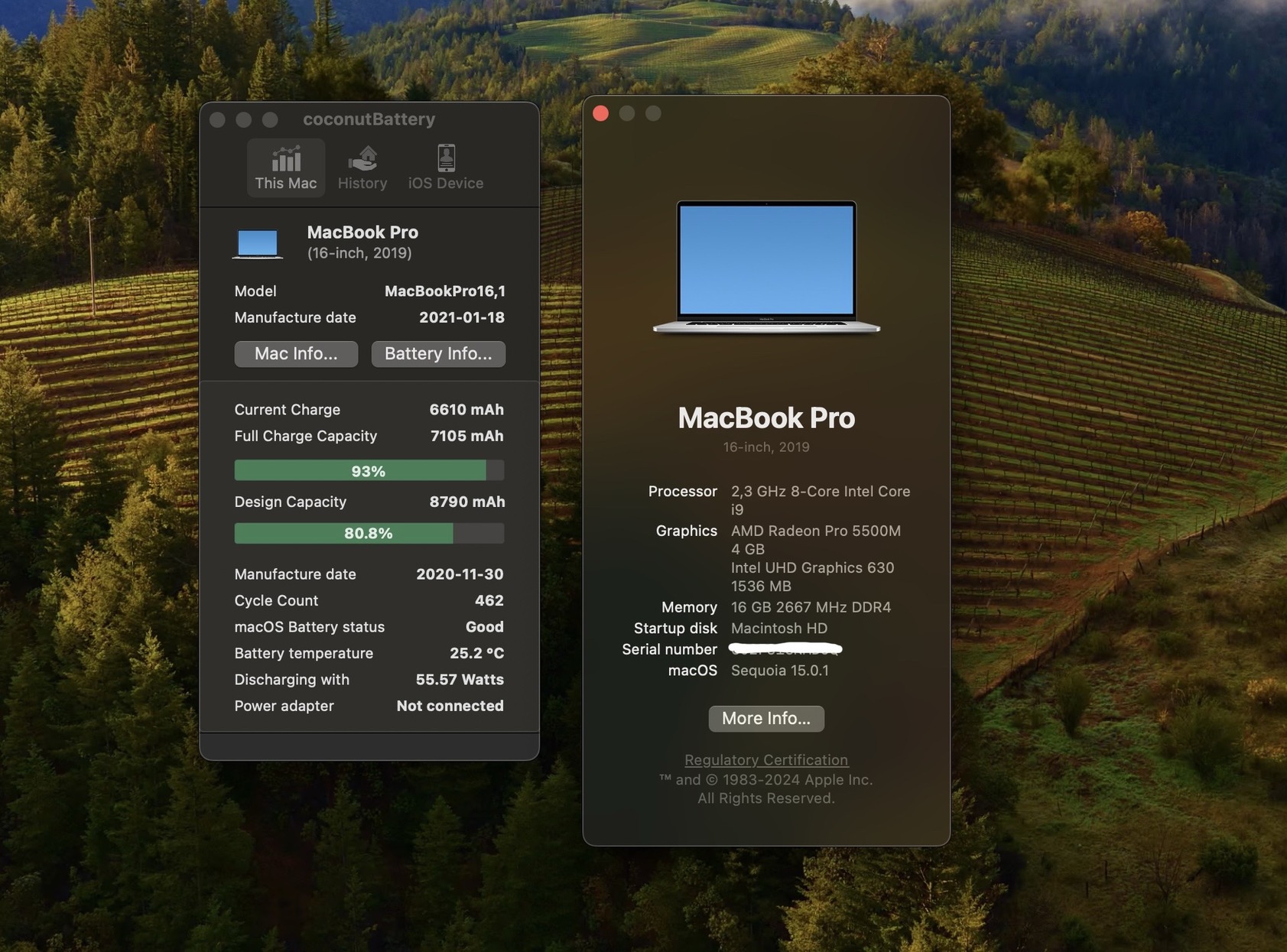
Task: Click the Current Charge label
Action: click(287, 409)
